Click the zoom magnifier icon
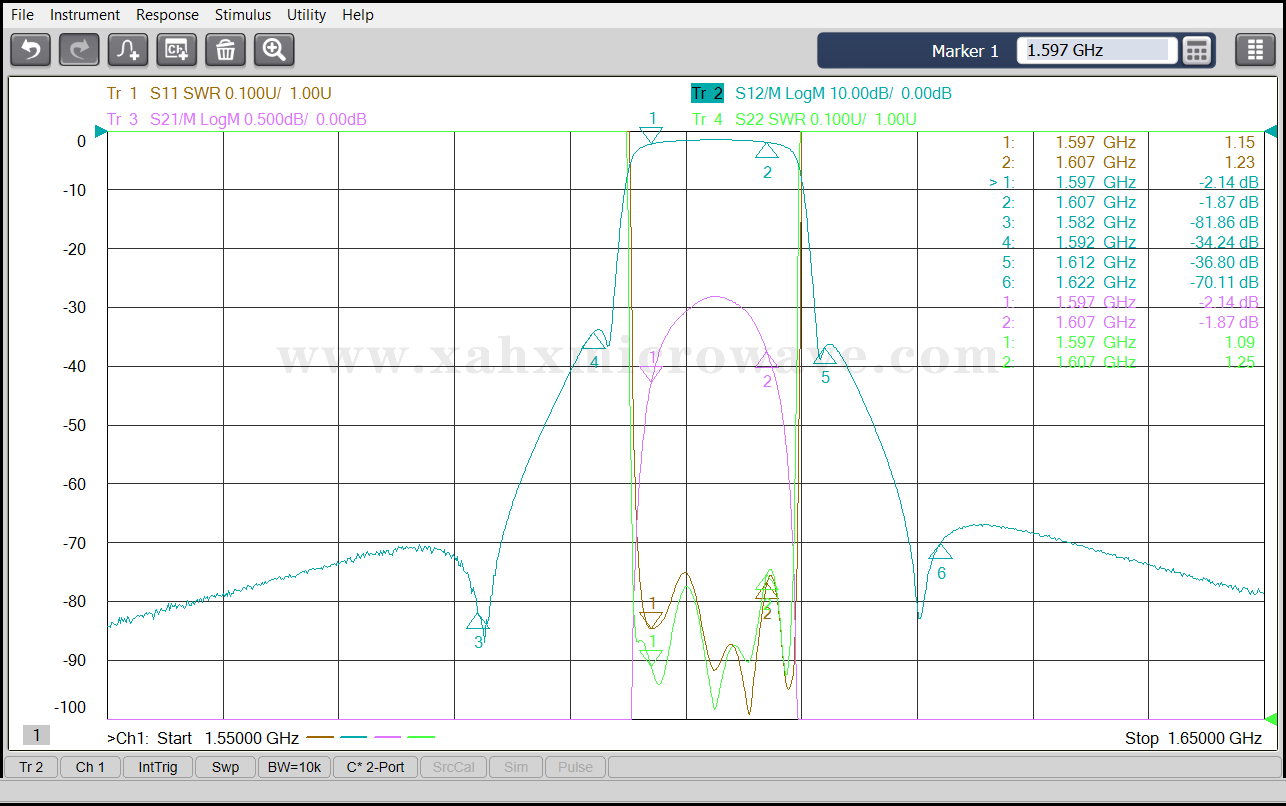Screen dimensions: 1286x806 [274, 49]
